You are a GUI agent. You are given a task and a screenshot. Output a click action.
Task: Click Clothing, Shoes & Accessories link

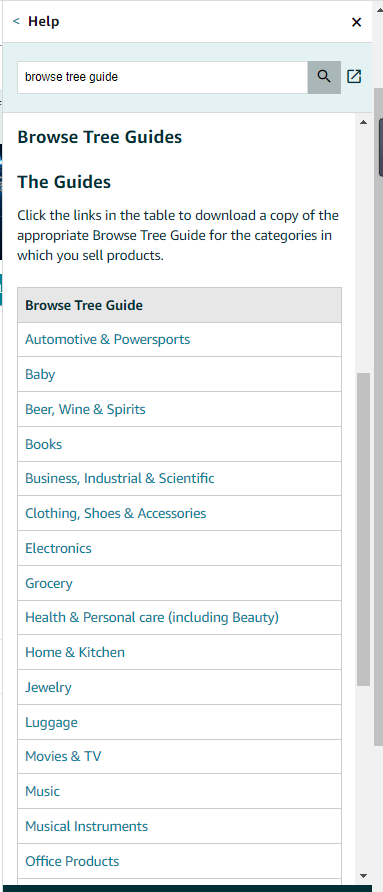pos(116,514)
